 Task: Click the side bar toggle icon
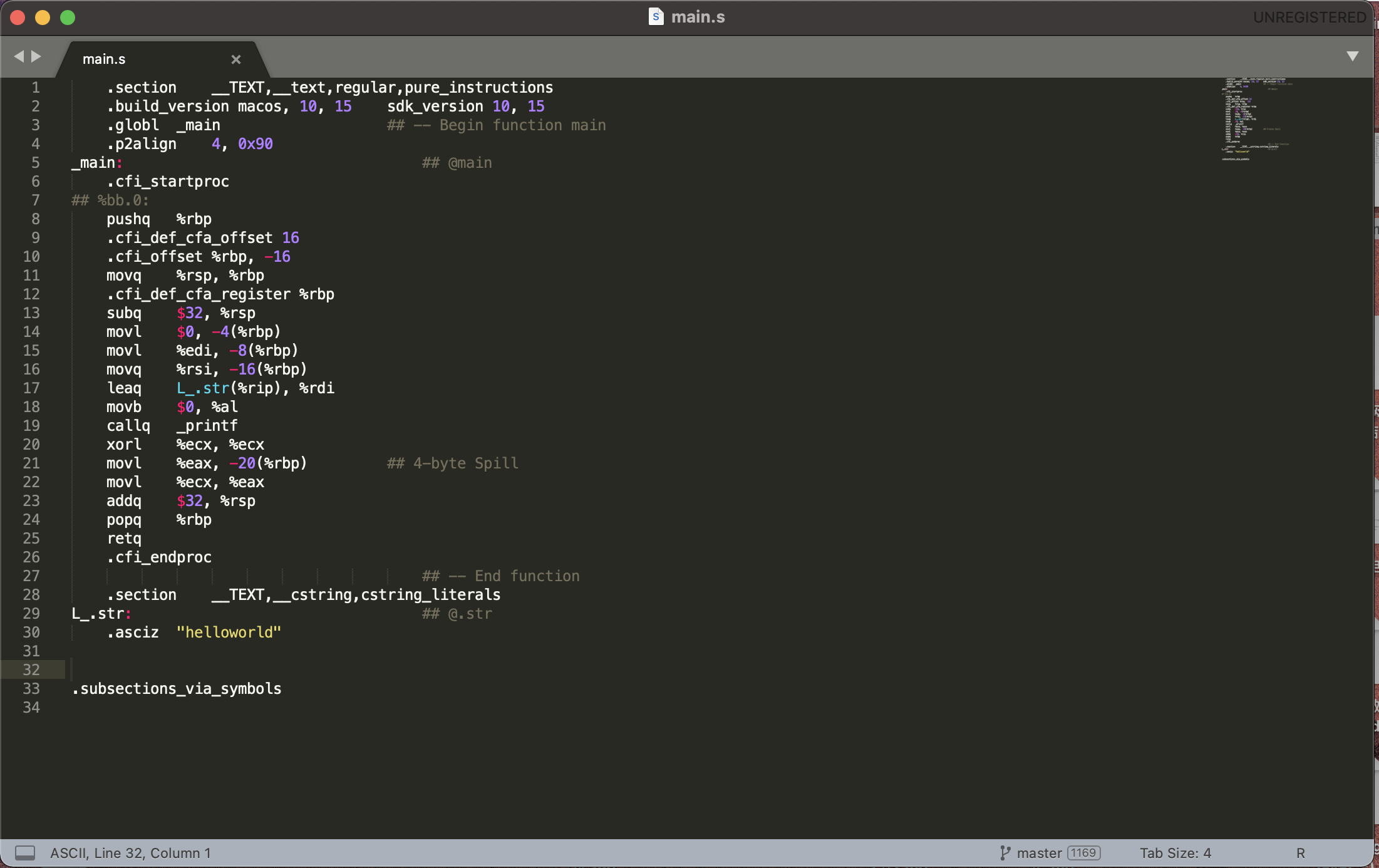coord(25,853)
